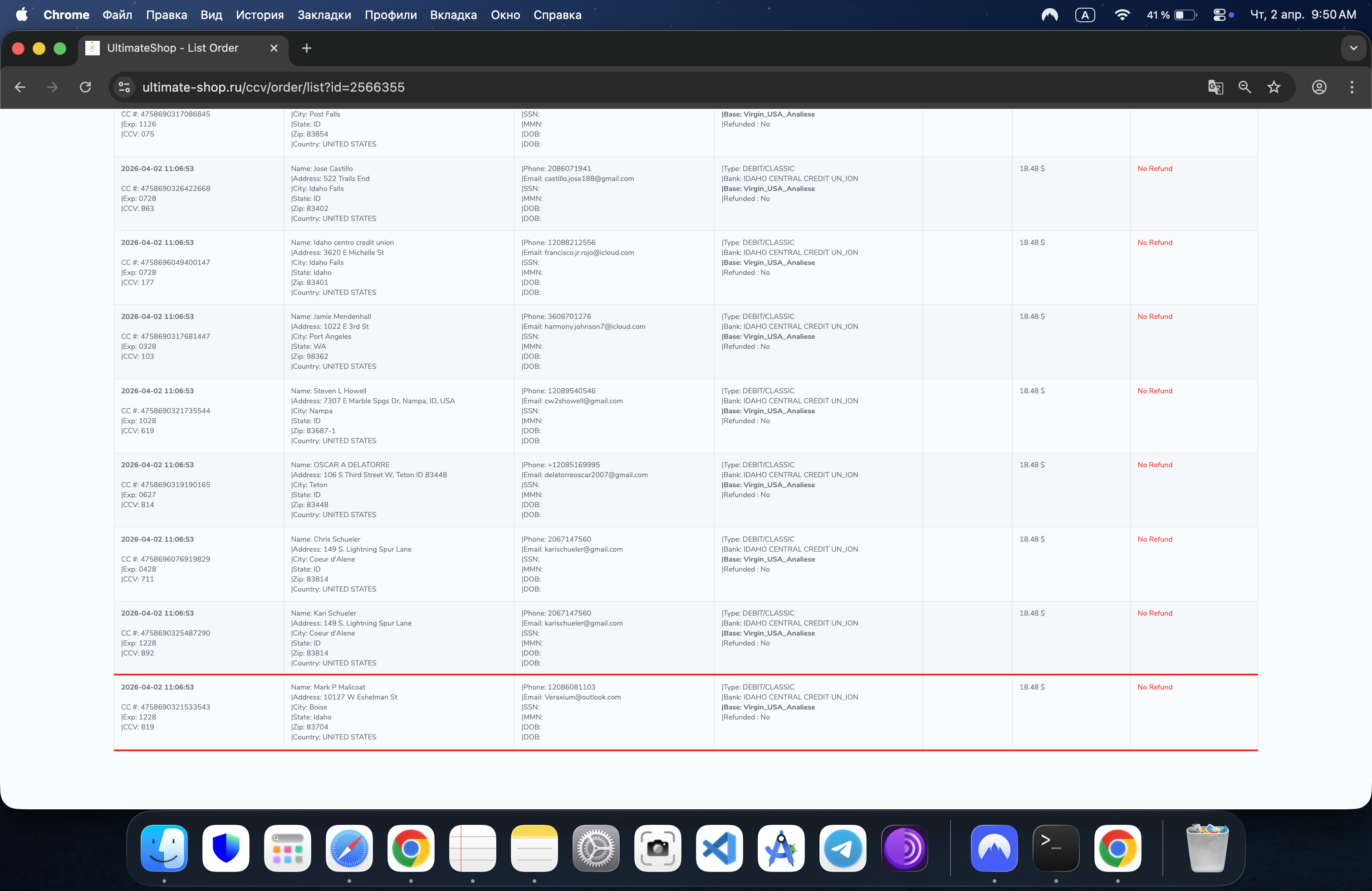Close the UltimateShop - List Order tab
The width and height of the screenshot is (1372, 891).
274,49
